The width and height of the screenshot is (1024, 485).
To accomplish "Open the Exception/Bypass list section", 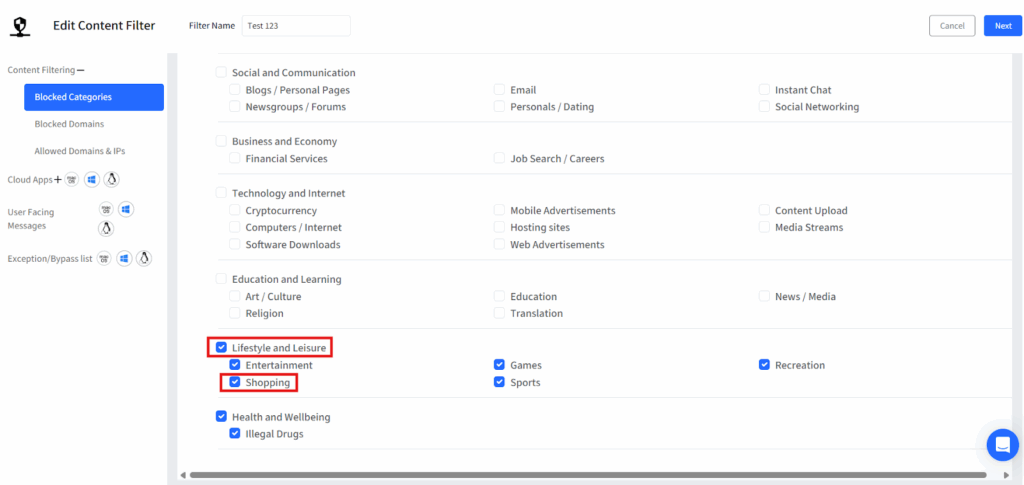I will point(50,258).
